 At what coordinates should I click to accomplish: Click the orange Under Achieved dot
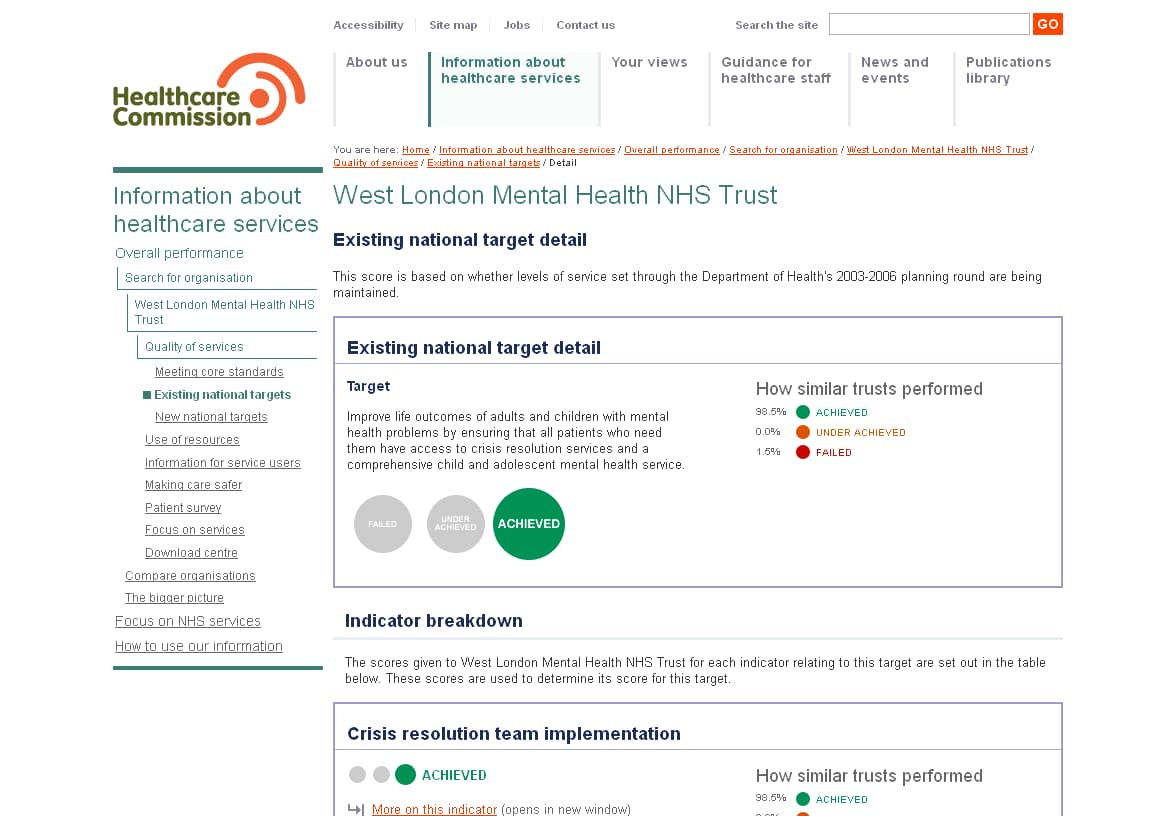point(803,432)
